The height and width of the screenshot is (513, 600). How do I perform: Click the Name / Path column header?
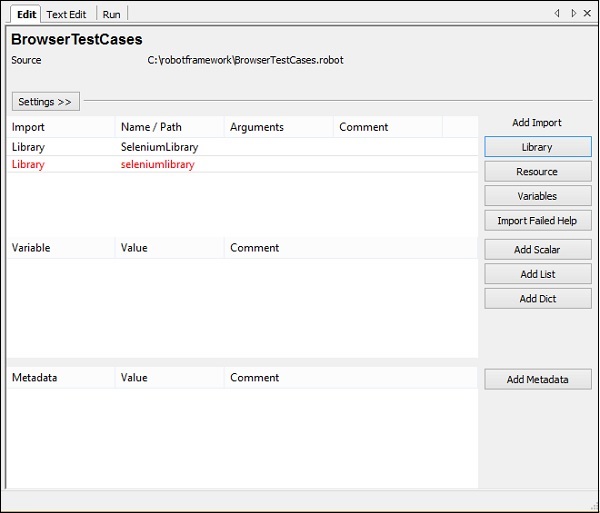coord(151,127)
